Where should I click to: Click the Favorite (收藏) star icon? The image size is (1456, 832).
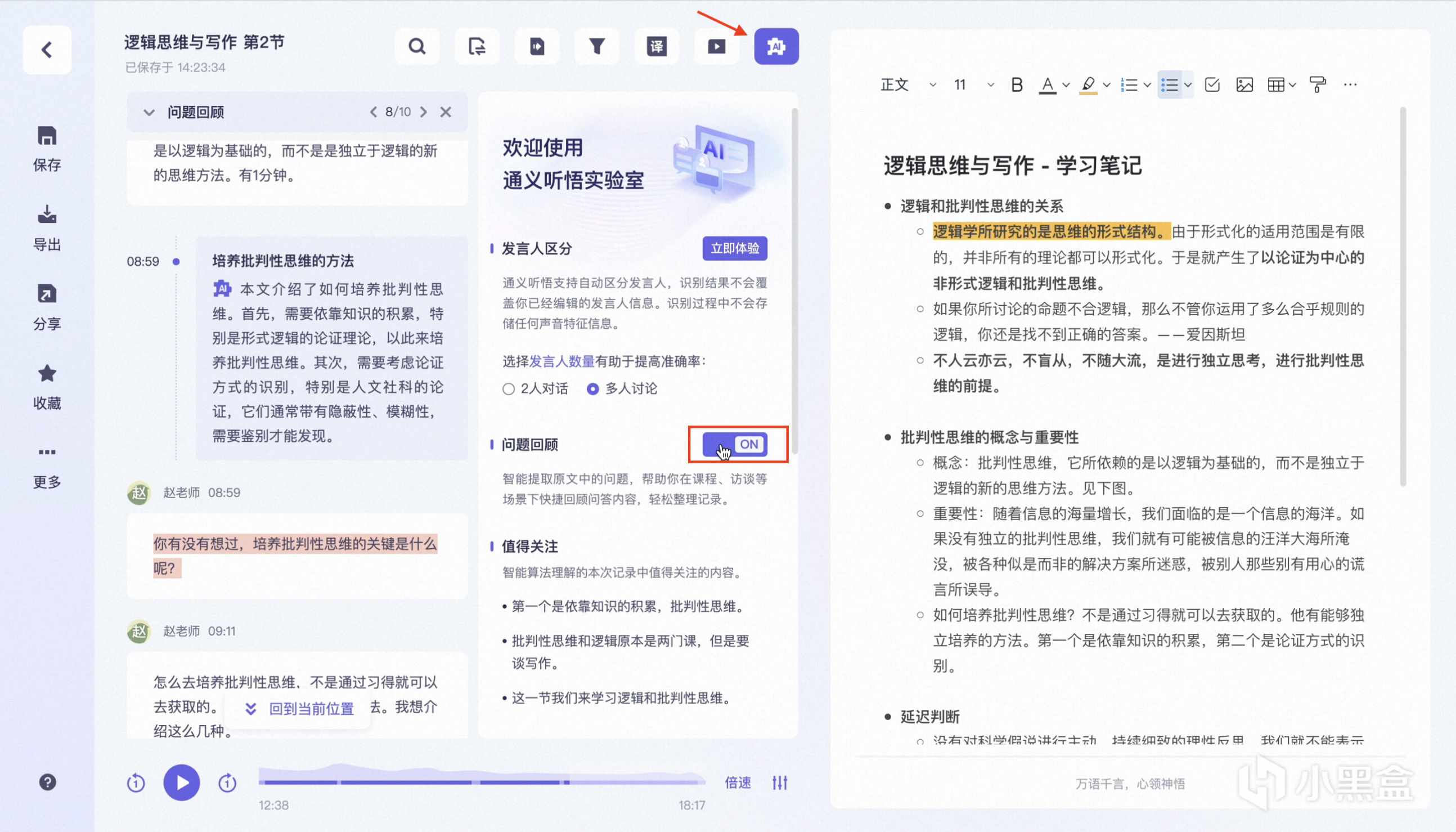[47, 374]
